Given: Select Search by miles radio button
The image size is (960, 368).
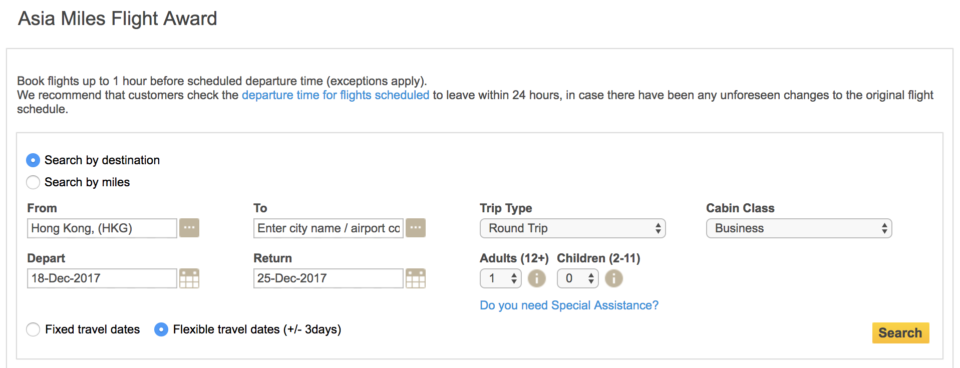Looking at the screenshot, I should tap(33, 182).
